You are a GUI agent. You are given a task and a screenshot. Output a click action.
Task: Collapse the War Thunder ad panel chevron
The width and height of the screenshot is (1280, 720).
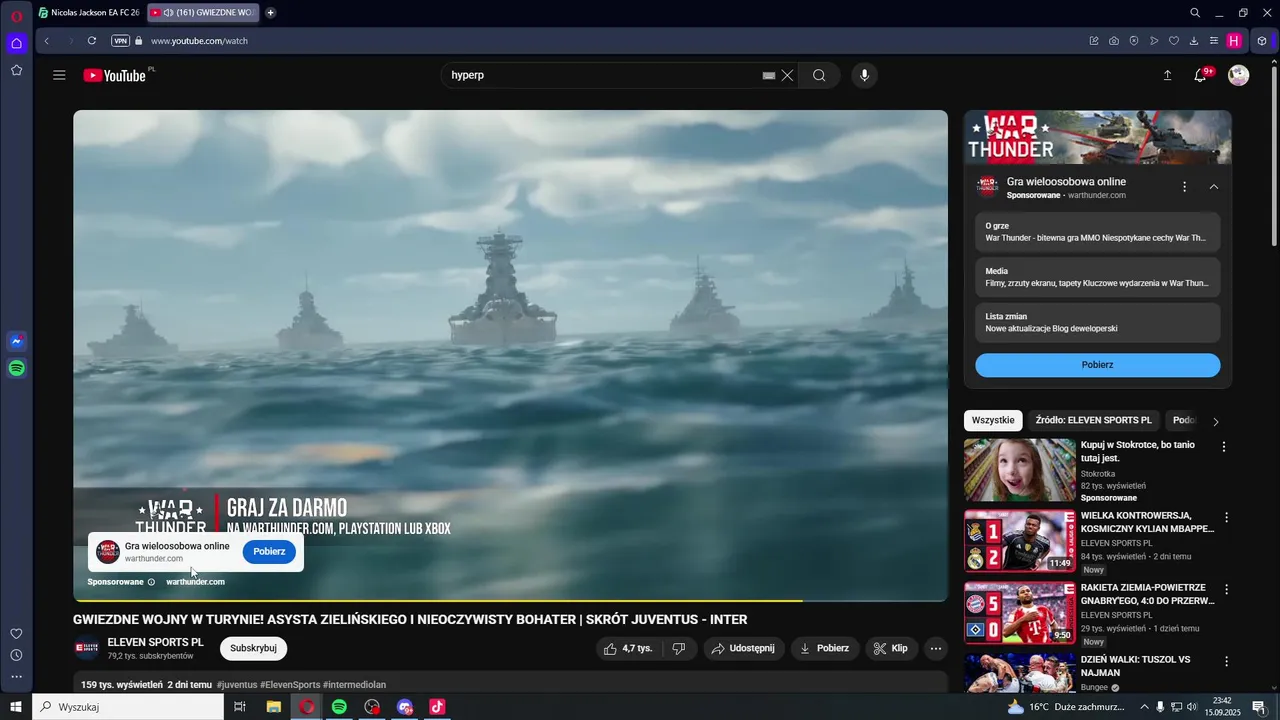[x=1214, y=187]
